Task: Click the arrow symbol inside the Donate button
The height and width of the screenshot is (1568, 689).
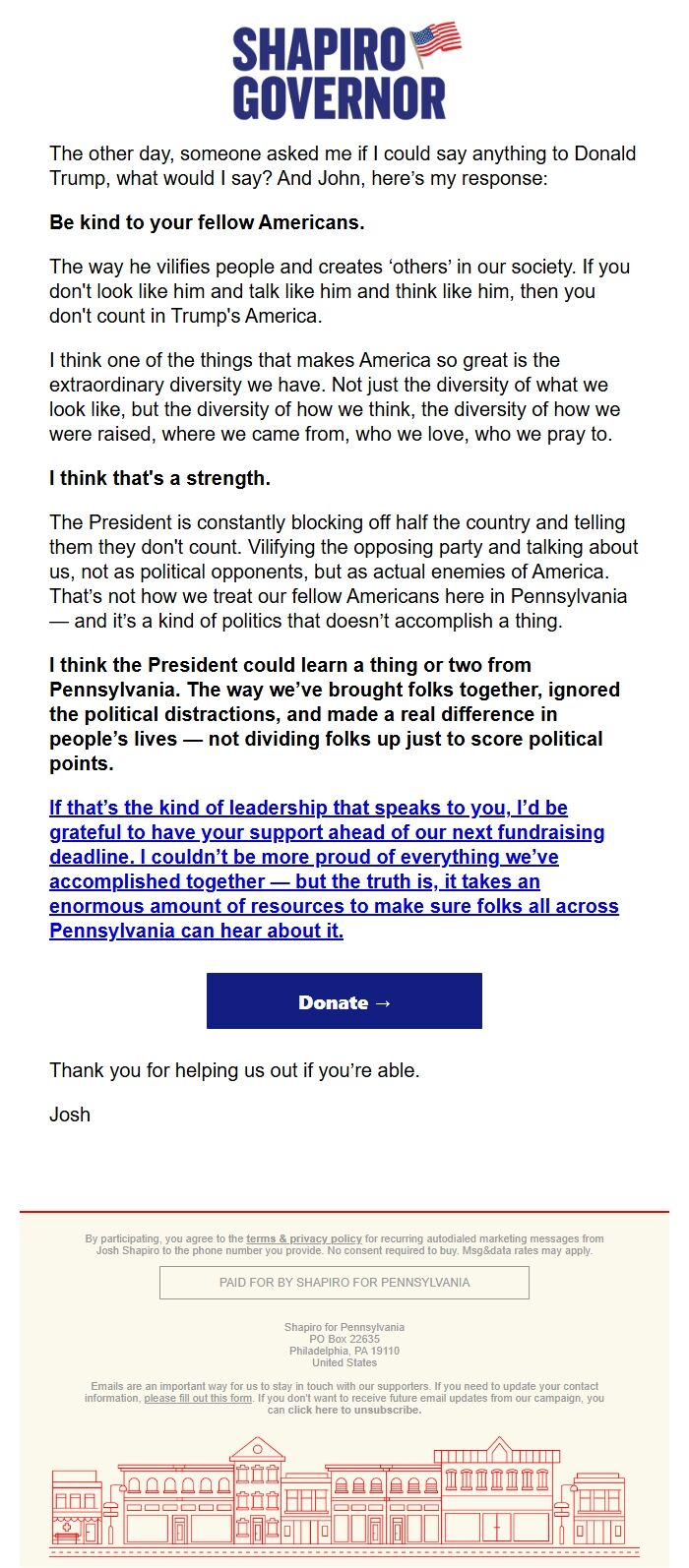Action: click(382, 1002)
